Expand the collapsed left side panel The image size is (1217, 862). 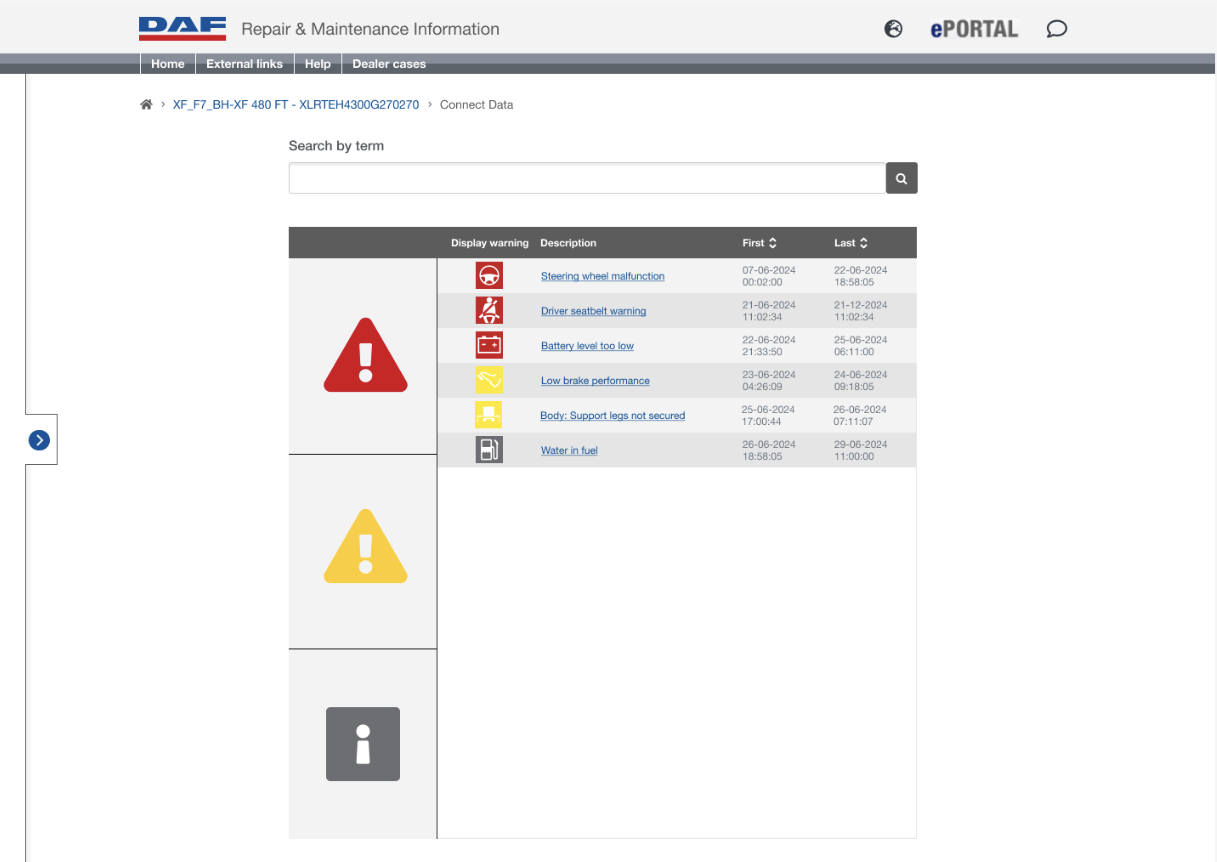tap(39, 439)
